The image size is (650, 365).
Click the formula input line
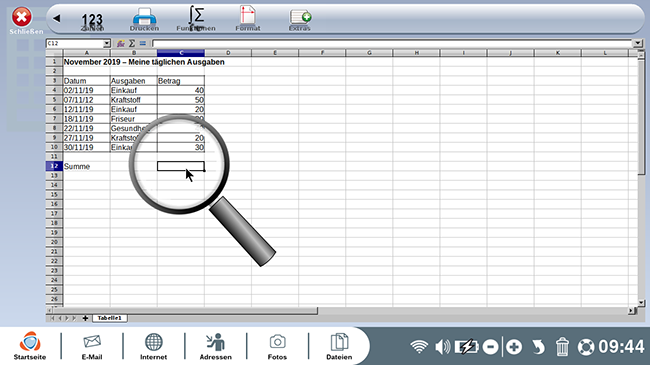coord(392,44)
